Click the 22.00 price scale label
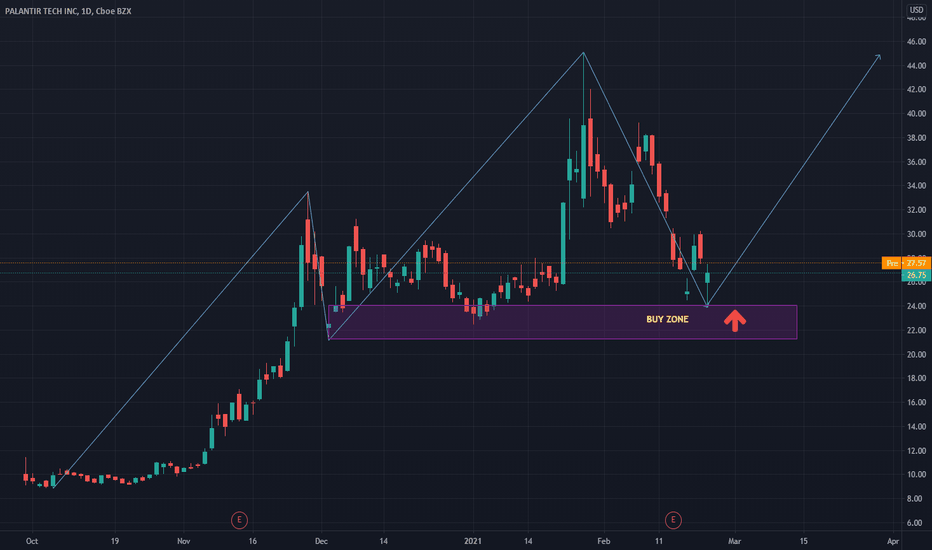932x550 pixels. (916, 330)
